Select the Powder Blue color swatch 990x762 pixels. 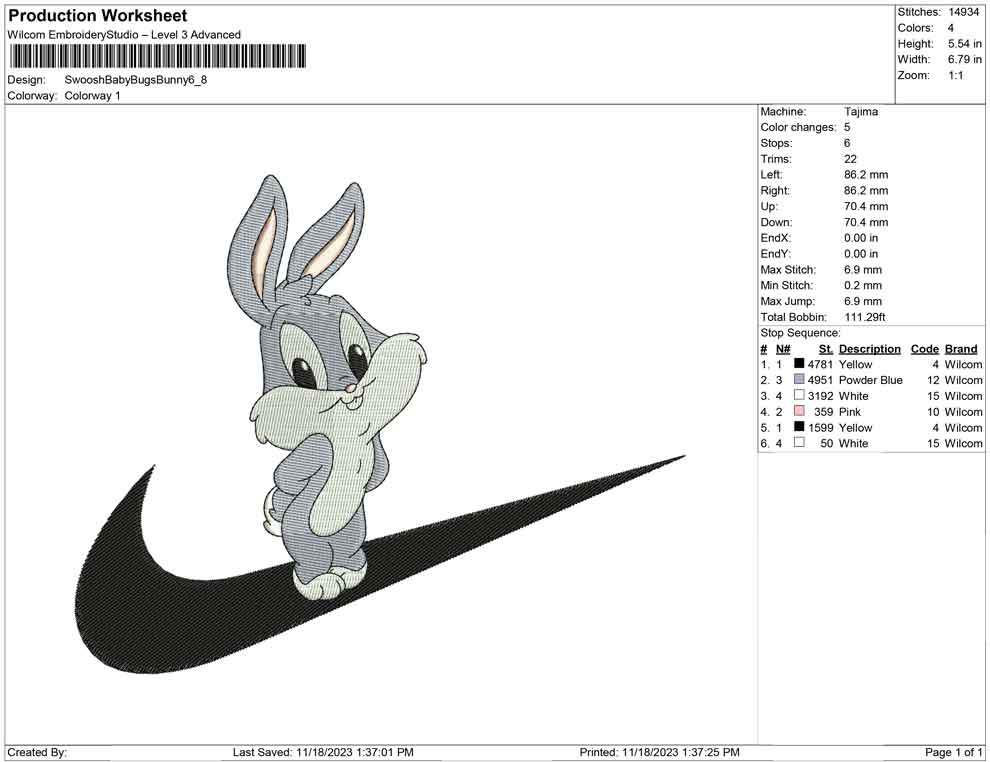(x=798, y=380)
